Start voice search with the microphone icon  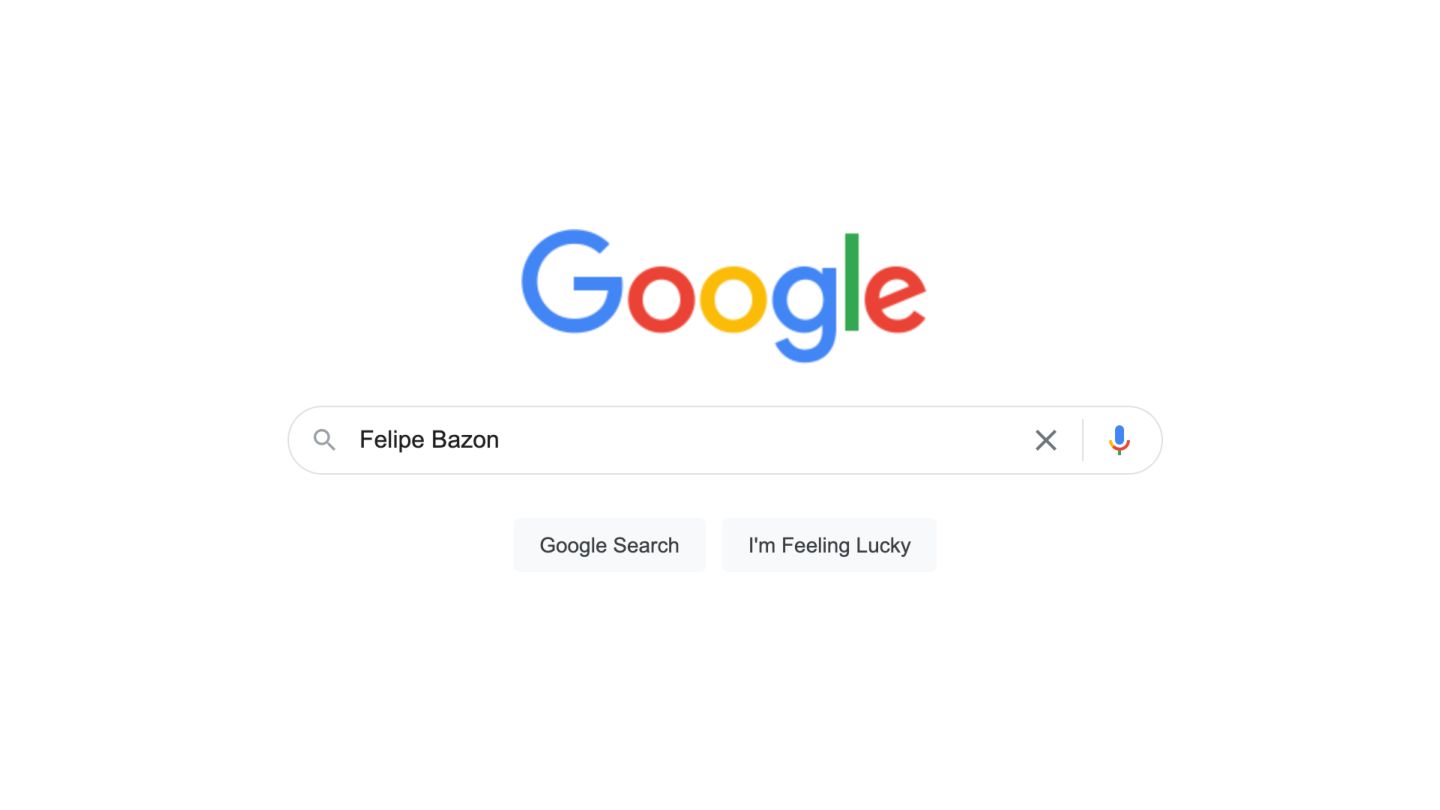pyautogui.click(x=1119, y=440)
